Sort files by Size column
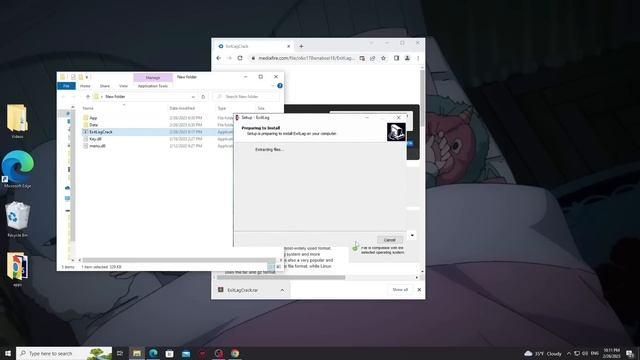 (261, 108)
